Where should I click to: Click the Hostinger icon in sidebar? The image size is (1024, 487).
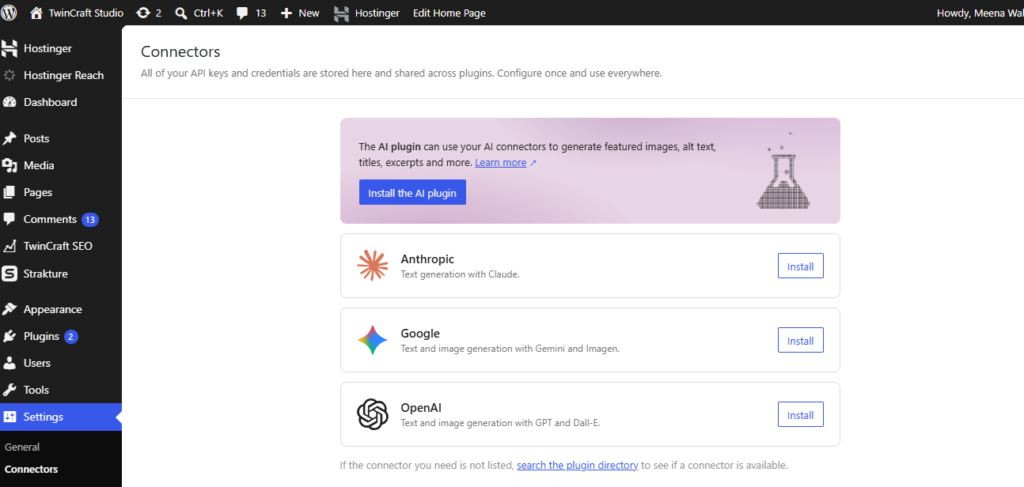point(9,48)
